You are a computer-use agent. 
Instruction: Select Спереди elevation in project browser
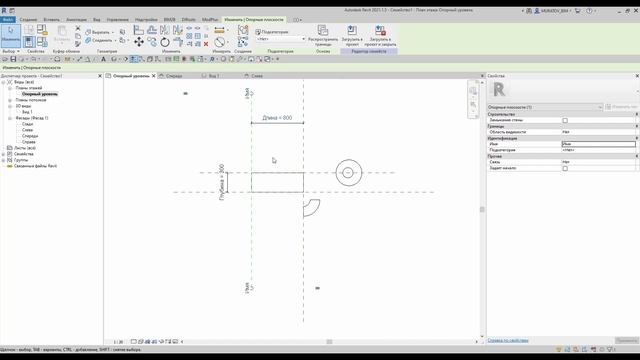pyautogui.click(x=30, y=136)
